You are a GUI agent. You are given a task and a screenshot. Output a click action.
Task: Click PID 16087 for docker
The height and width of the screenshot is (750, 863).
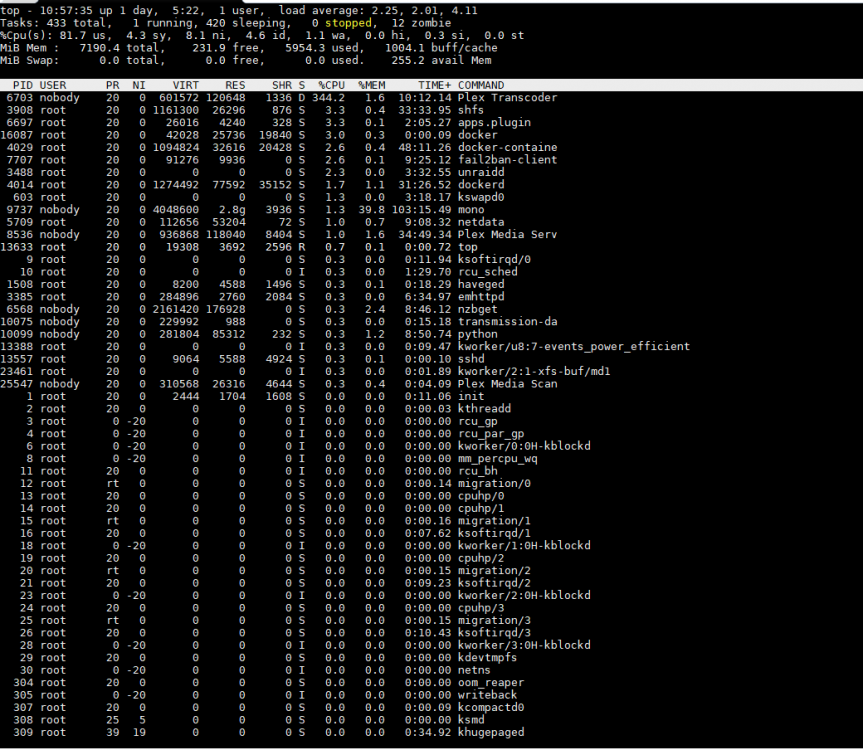pyautogui.click(x=17, y=135)
